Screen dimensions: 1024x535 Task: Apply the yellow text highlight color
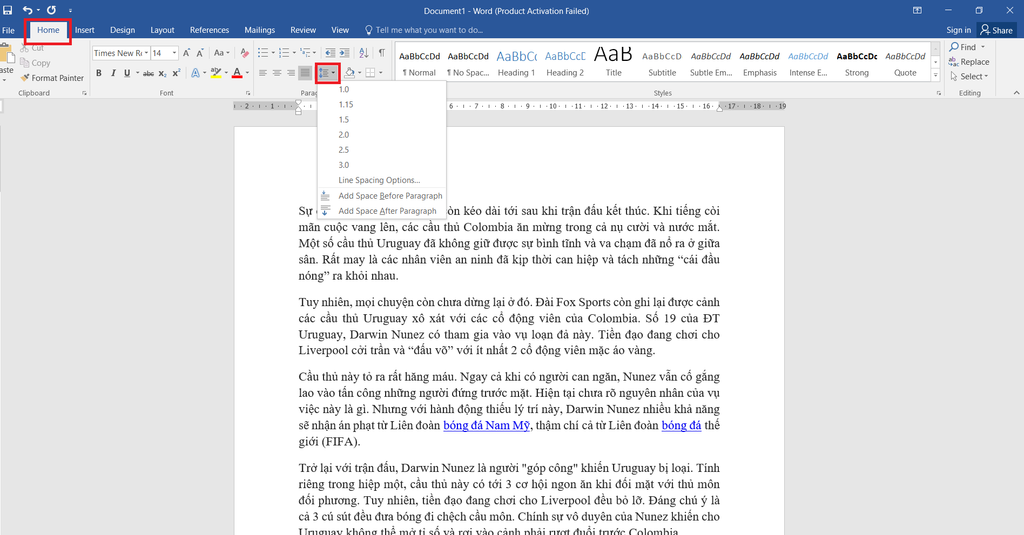pyautogui.click(x=216, y=73)
